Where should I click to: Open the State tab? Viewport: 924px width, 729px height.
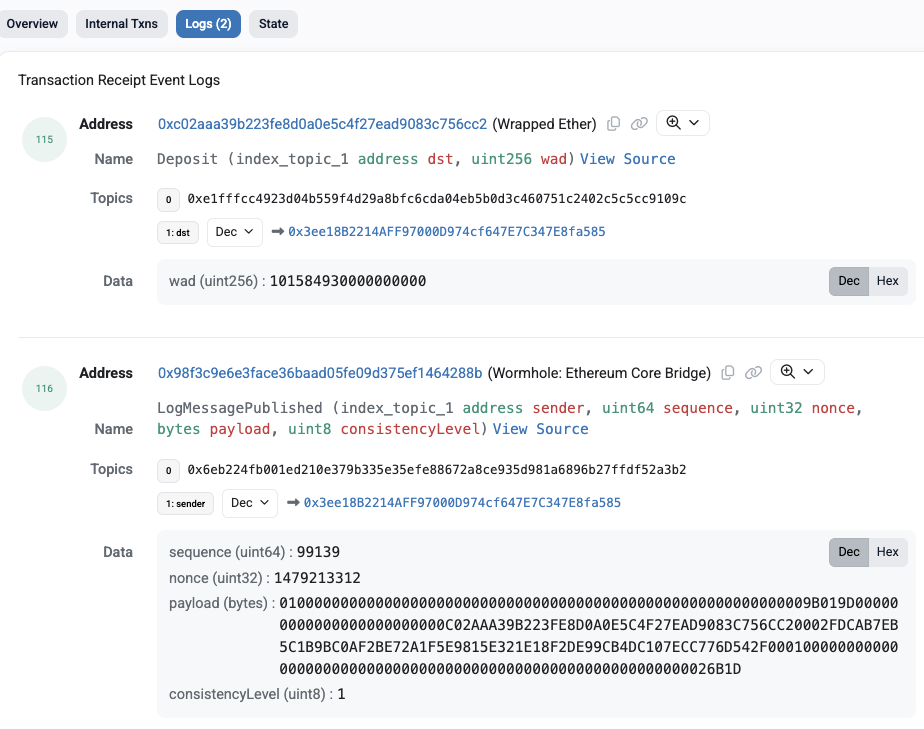273,24
